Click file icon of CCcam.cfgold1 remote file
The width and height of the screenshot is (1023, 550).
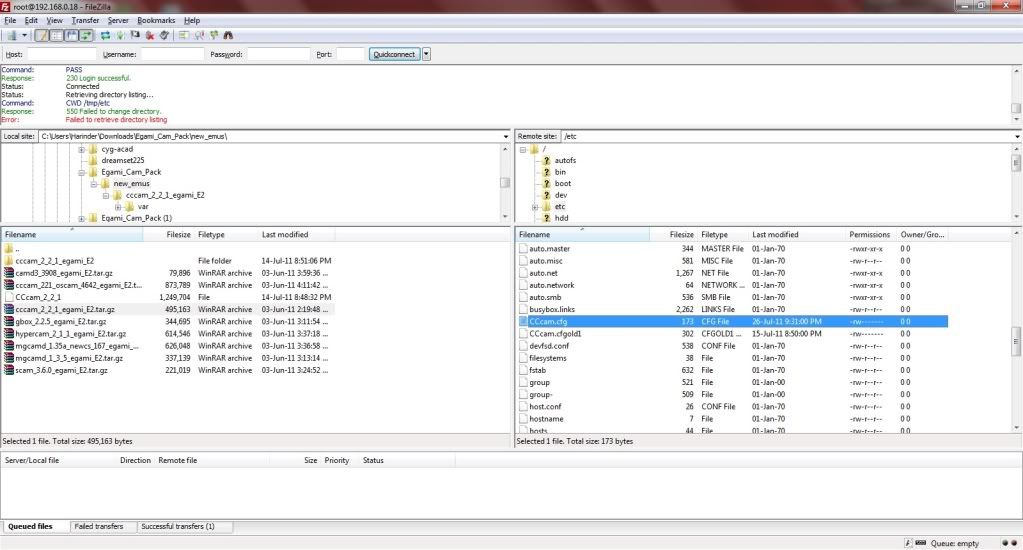tap(523, 333)
